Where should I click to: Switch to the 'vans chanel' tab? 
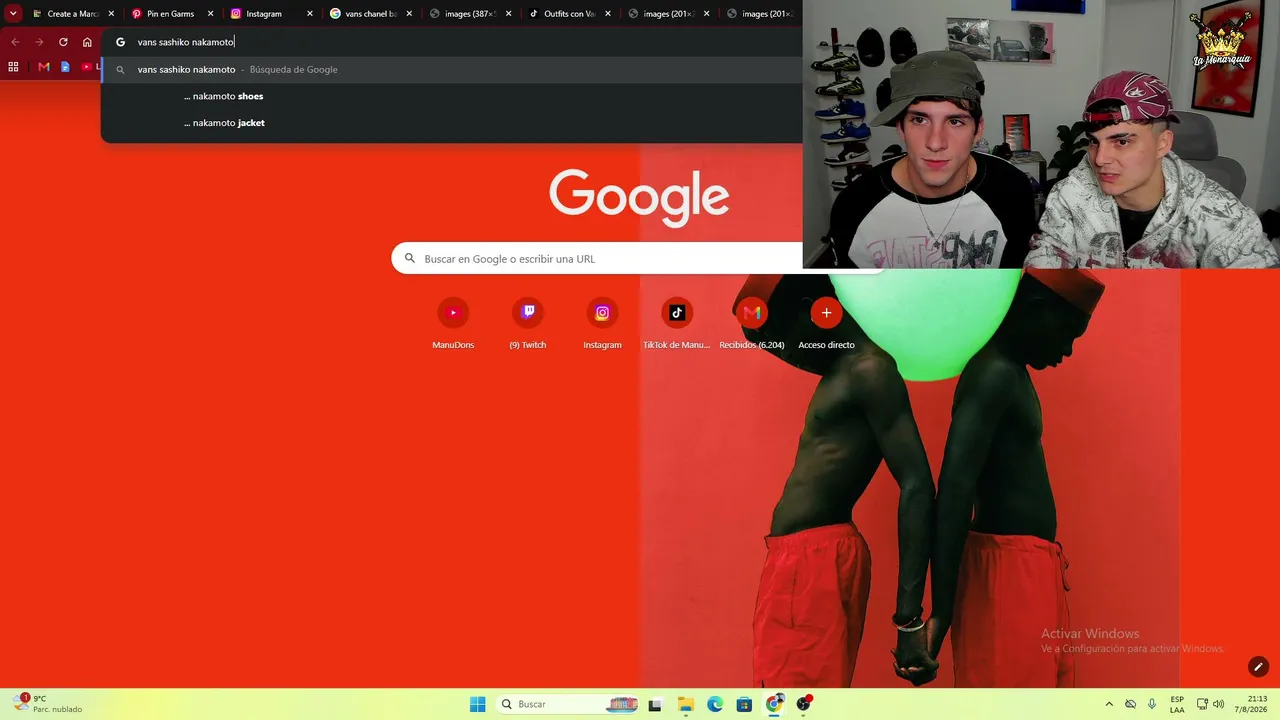(370, 14)
